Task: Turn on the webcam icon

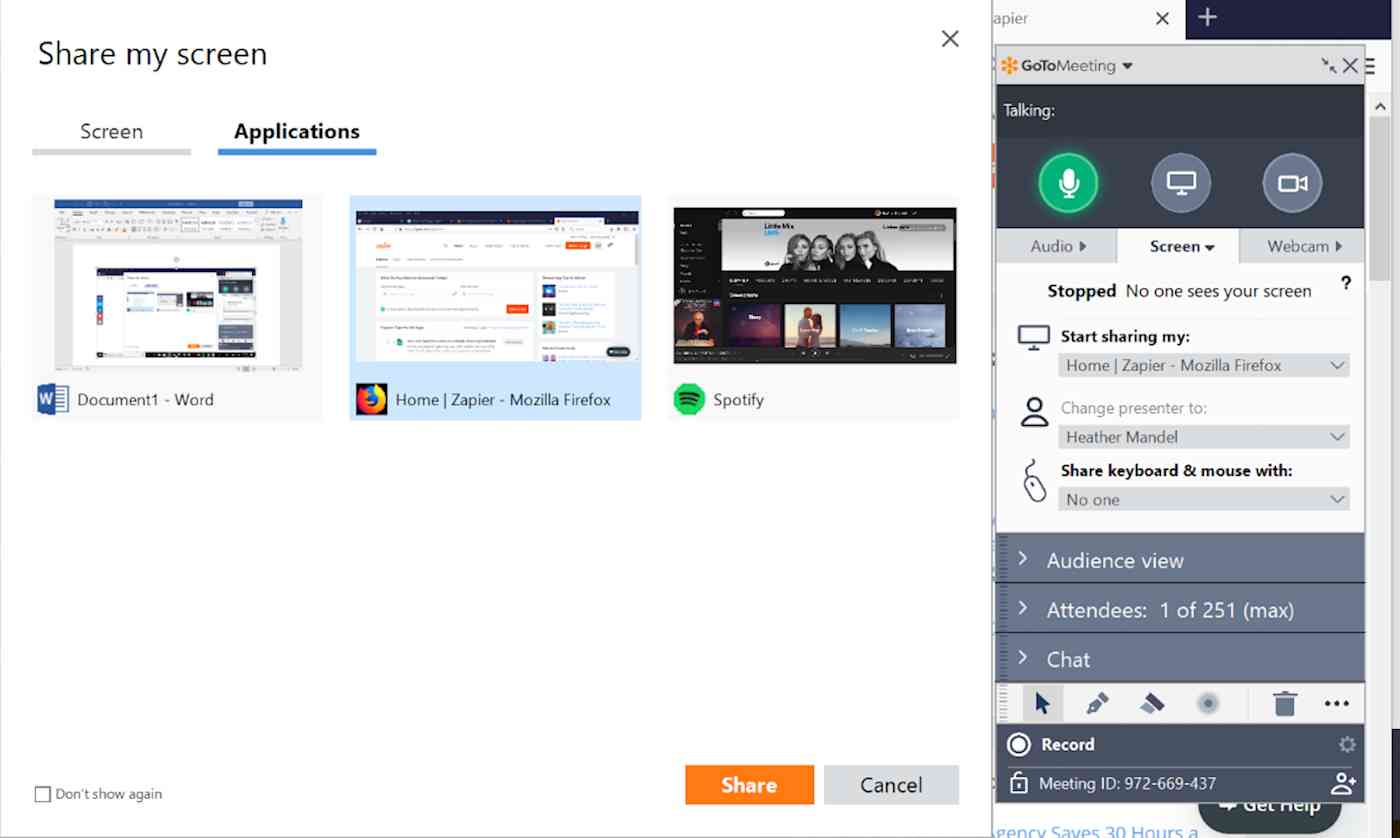Action: click(1292, 183)
